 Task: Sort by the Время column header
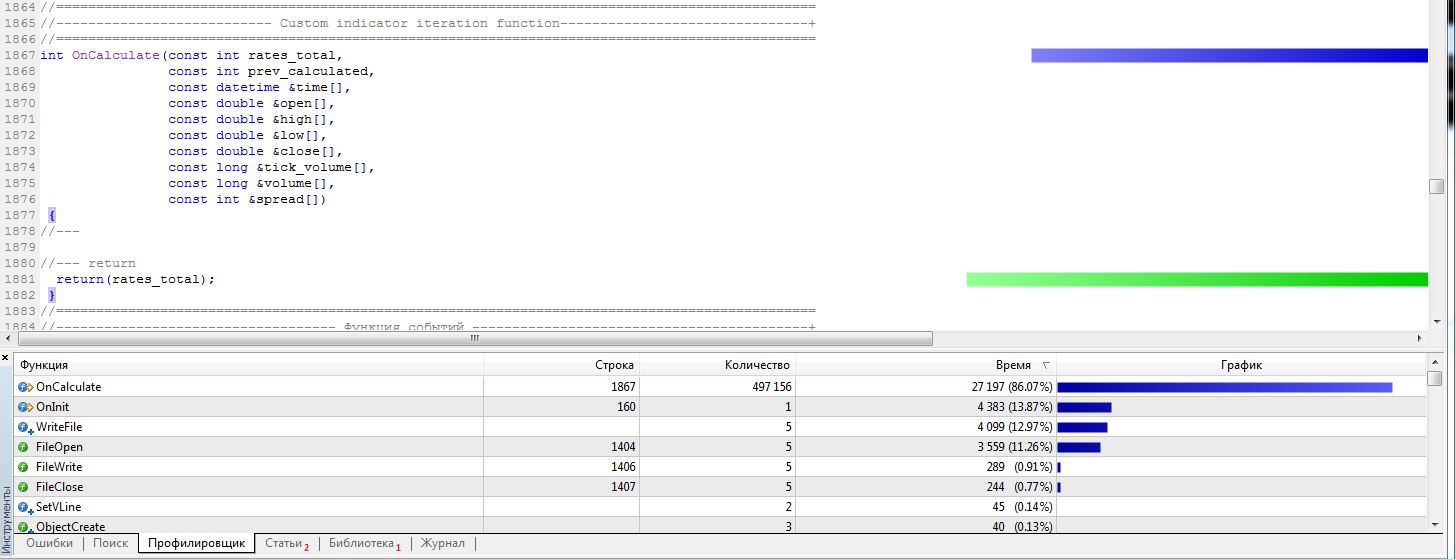(x=926, y=365)
